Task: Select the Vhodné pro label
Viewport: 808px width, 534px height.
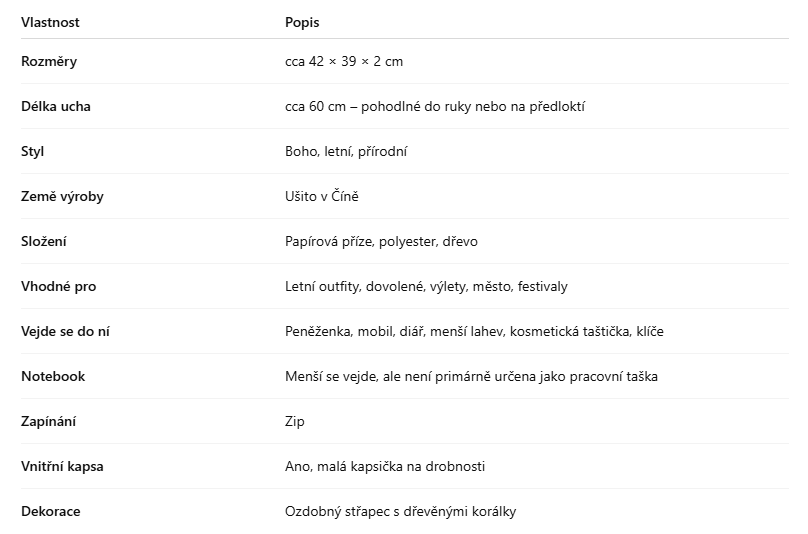Action: pos(58,286)
